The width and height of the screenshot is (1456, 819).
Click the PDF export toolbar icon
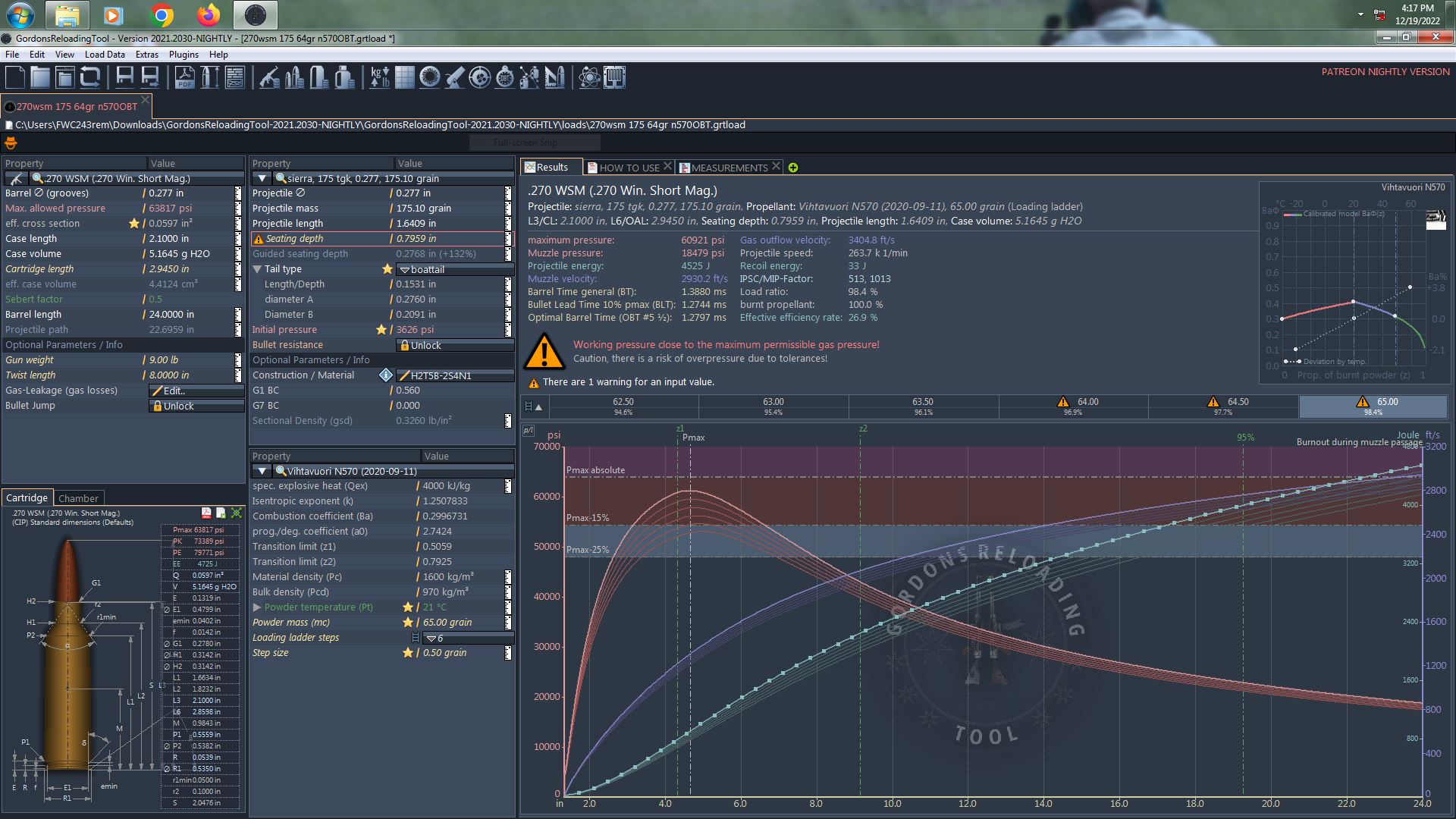pyautogui.click(x=185, y=77)
